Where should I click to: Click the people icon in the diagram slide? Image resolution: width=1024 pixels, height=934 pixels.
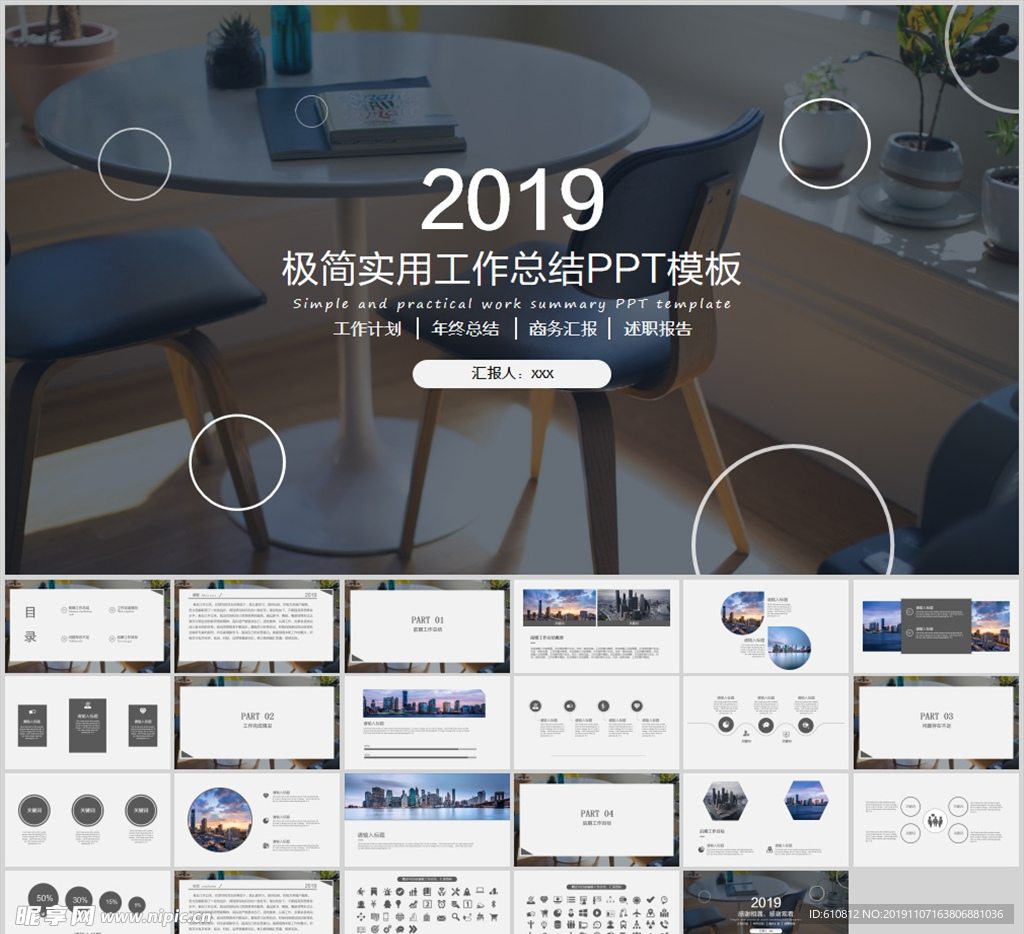pyautogui.click(x=935, y=819)
